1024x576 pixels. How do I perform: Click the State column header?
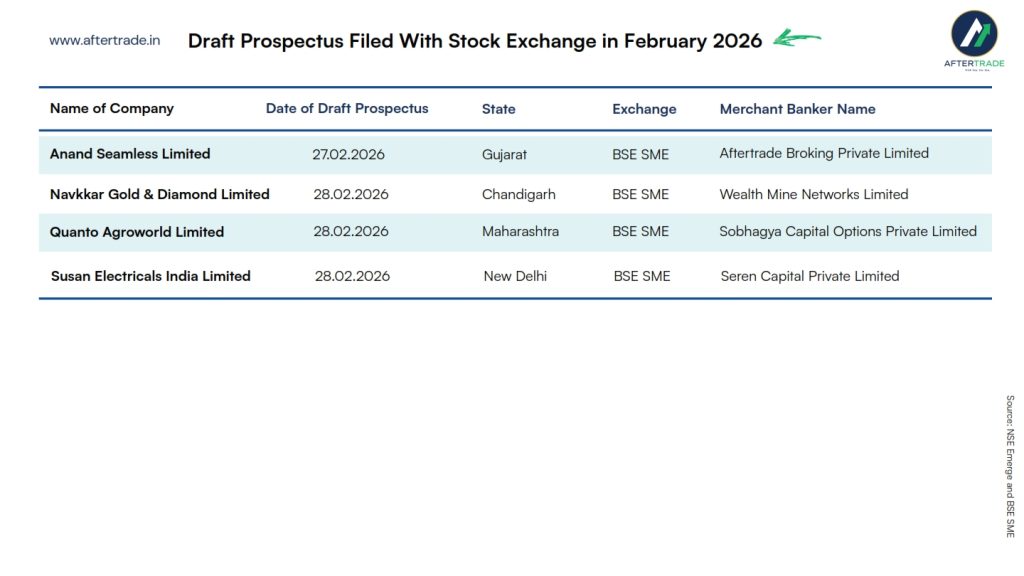499,109
